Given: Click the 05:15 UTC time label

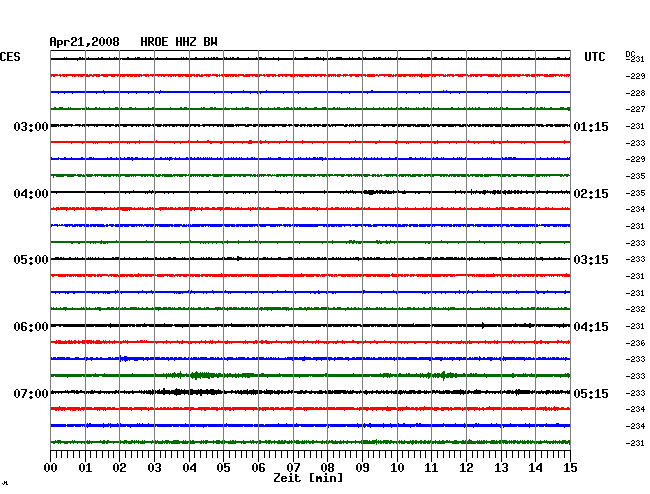Looking at the screenshot, I should click(x=591, y=393).
